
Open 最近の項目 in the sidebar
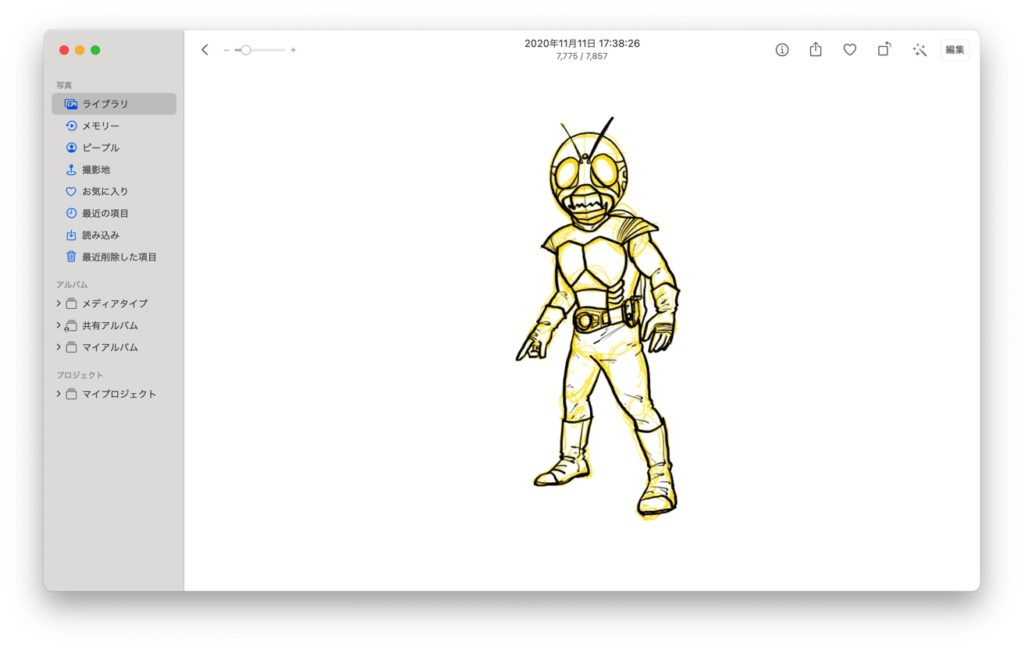114,213
